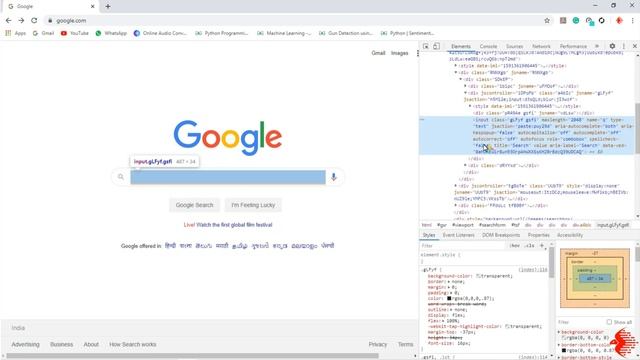This screenshot has width=640, height=360.
Task: Click the magnifier icon in the search box
Action: click(x=121, y=177)
